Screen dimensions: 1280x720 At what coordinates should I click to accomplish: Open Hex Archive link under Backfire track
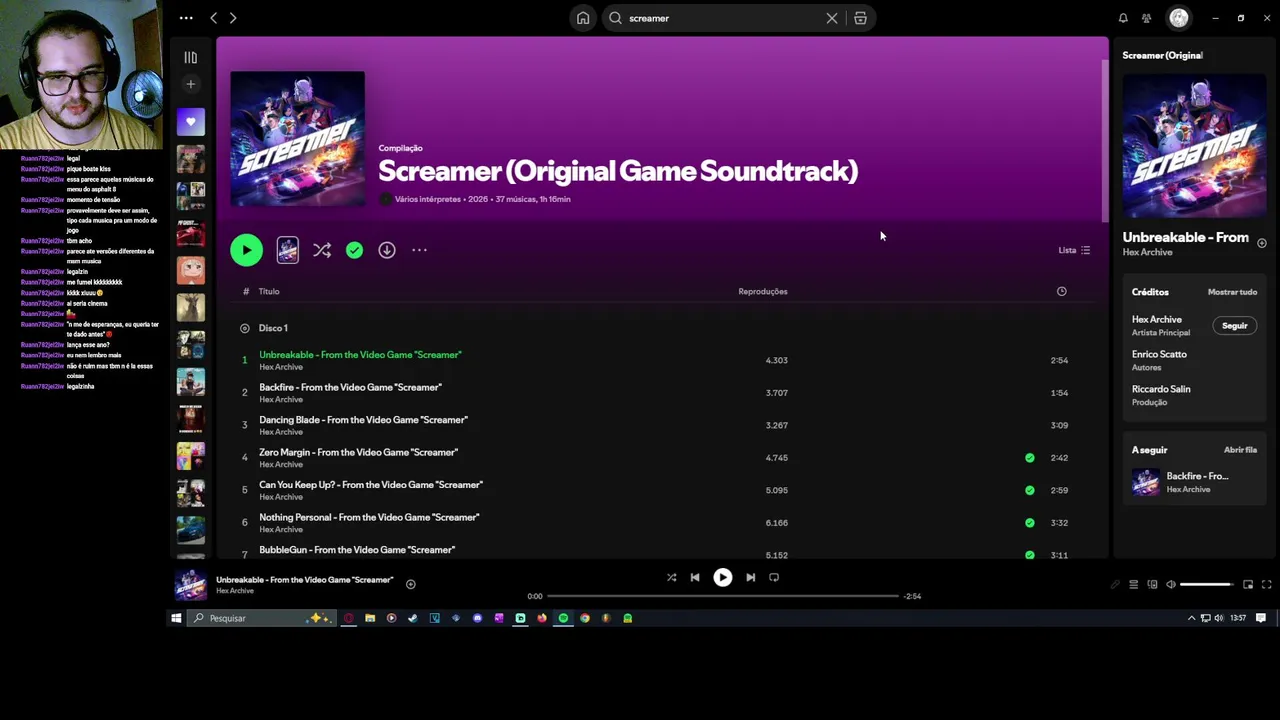click(x=281, y=400)
